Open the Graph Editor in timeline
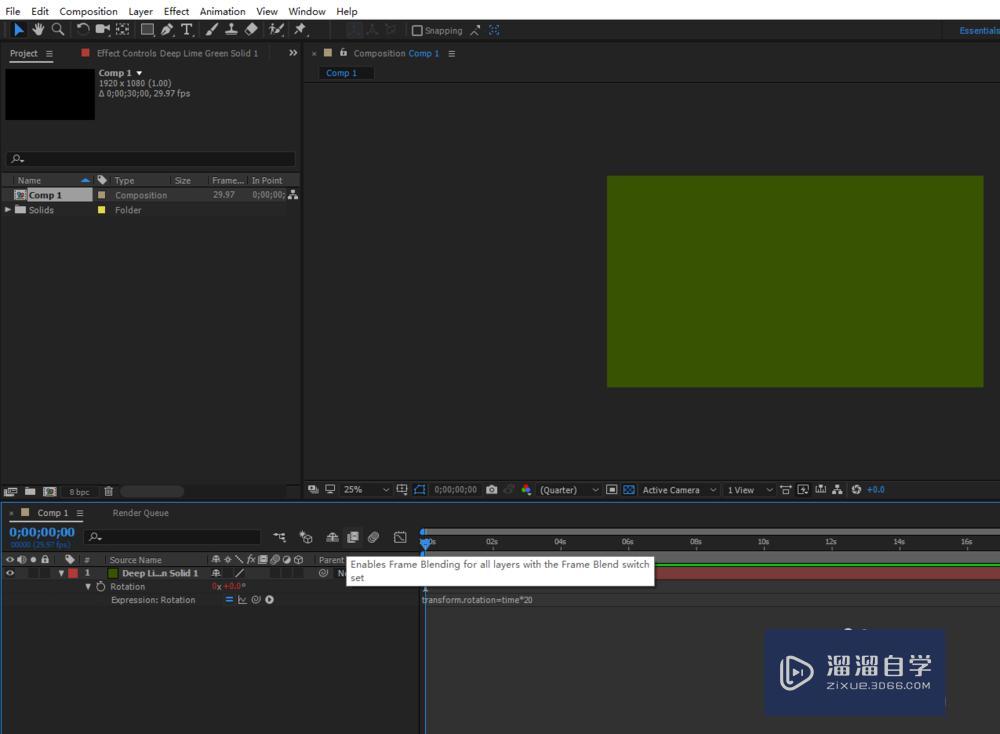The image size is (1000, 734). coord(400,538)
